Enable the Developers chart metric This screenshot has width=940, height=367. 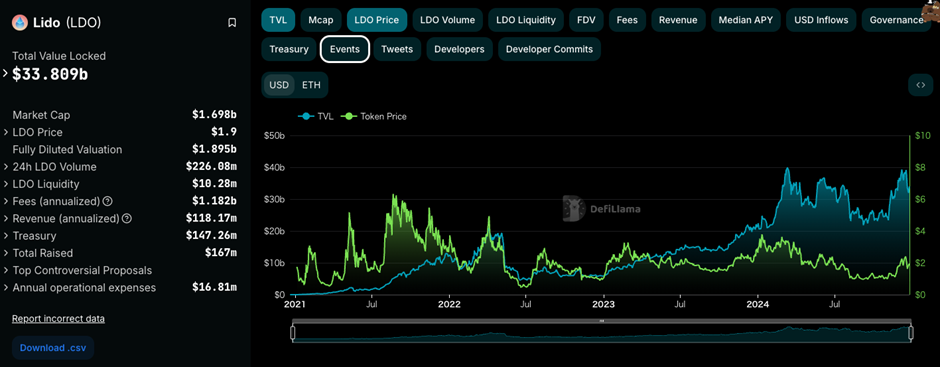pos(459,49)
